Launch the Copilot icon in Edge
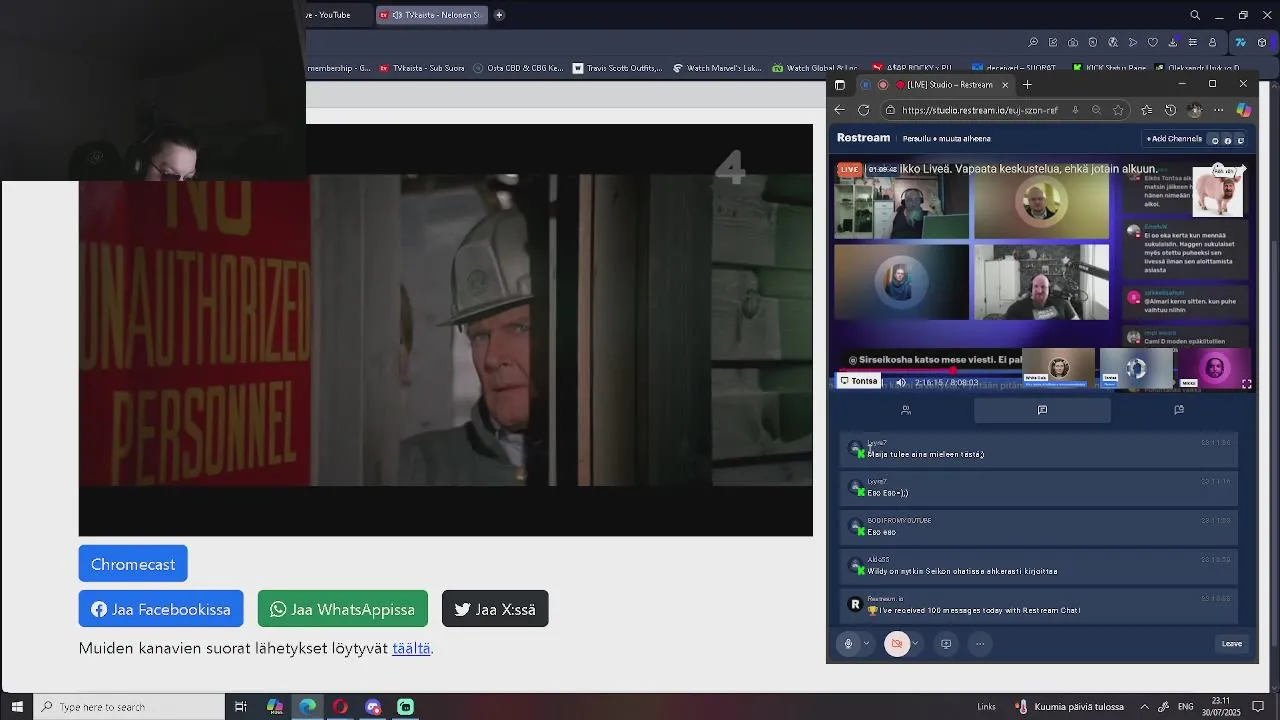Screen dimensions: 1280x720 [1244, 110]
